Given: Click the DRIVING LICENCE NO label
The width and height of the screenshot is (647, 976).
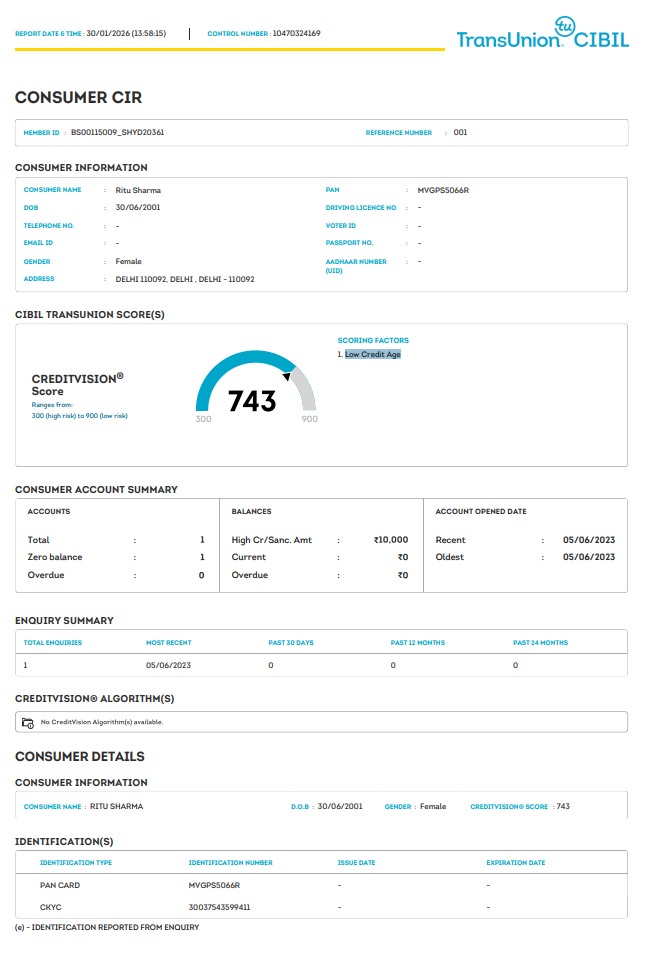Looking at the screenshot, I should point(361,208).
